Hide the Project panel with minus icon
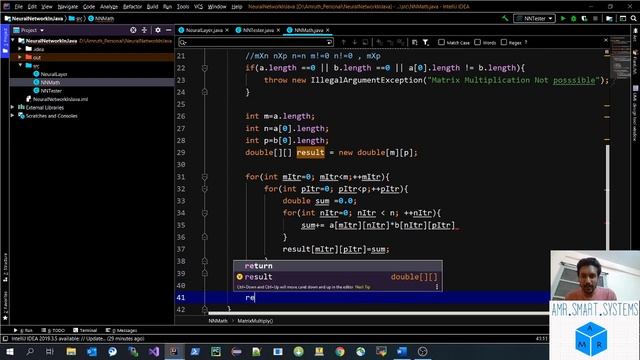This screenshot has height=360, width=640. (x=169, y=30)
